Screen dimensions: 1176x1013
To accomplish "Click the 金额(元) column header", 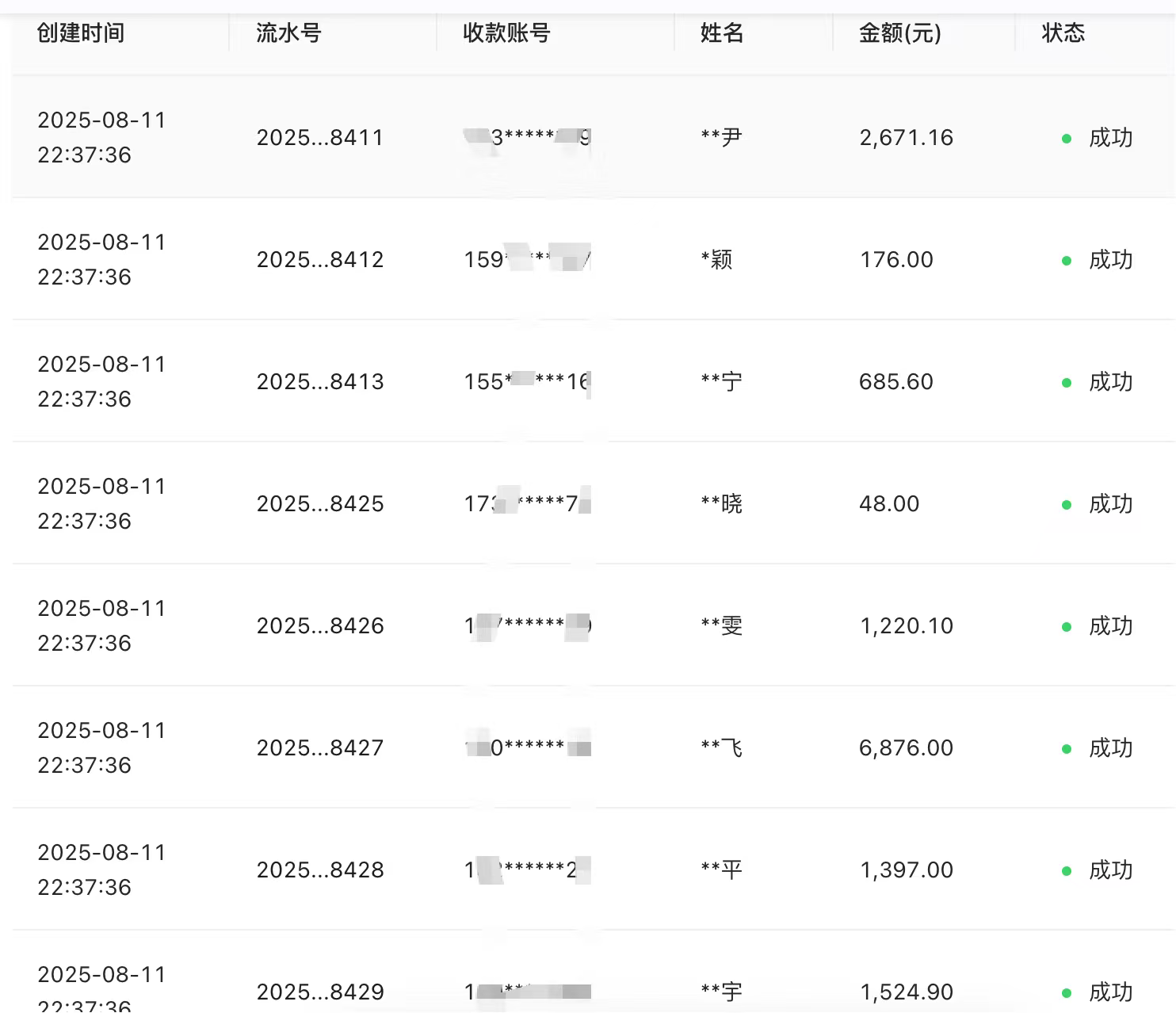I will point(900,33).
